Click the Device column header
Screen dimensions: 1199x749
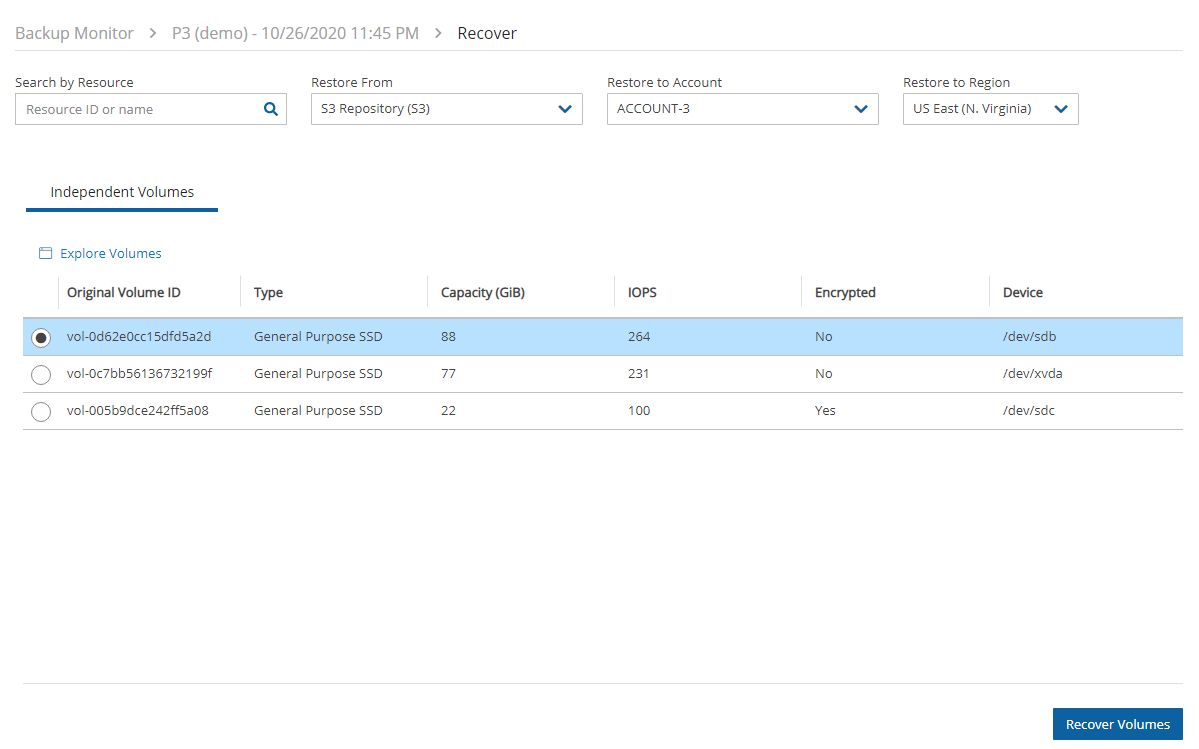(1023, 293)
